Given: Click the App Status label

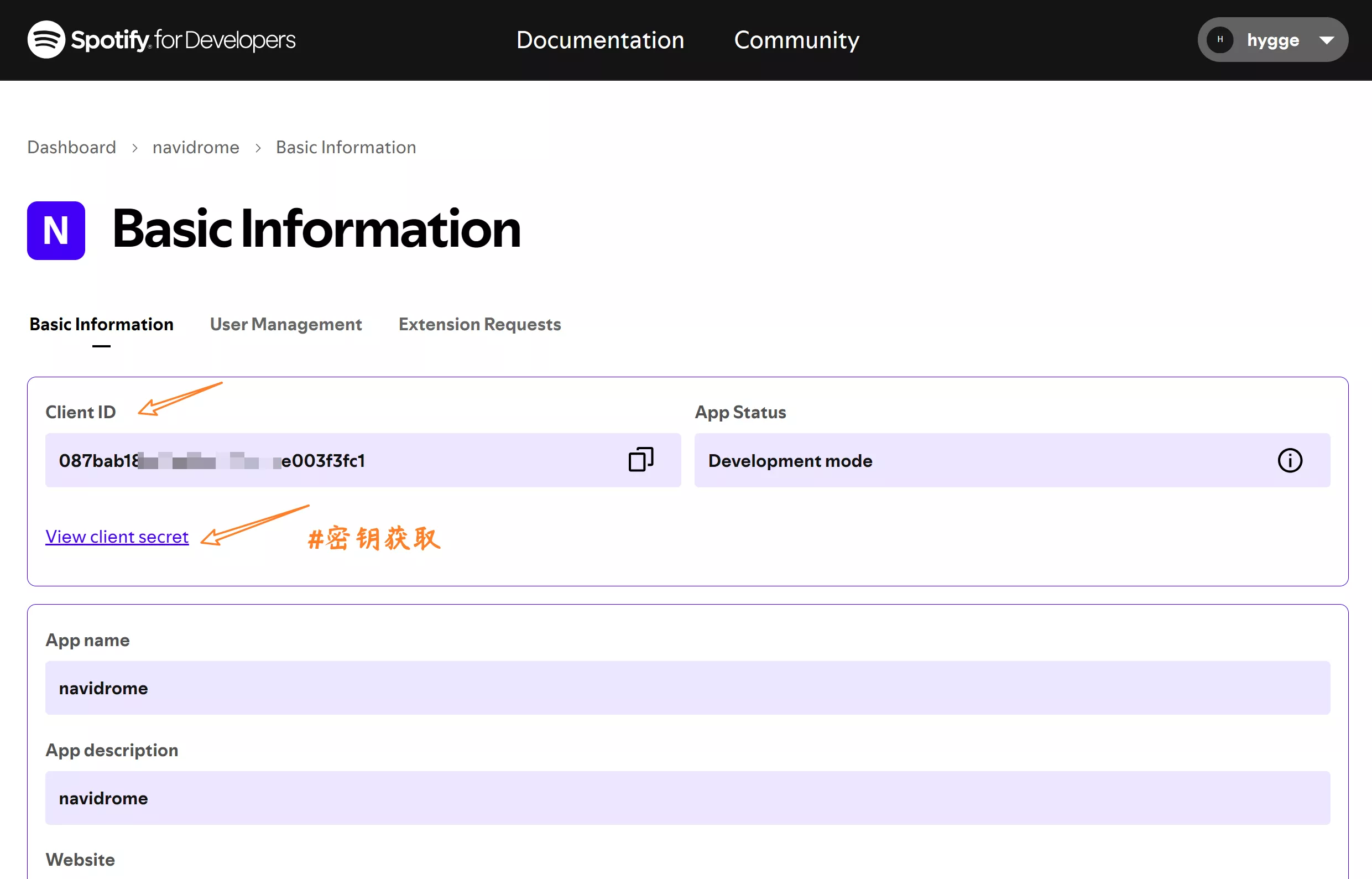Looking at the screenshot, I should [740, 412].
